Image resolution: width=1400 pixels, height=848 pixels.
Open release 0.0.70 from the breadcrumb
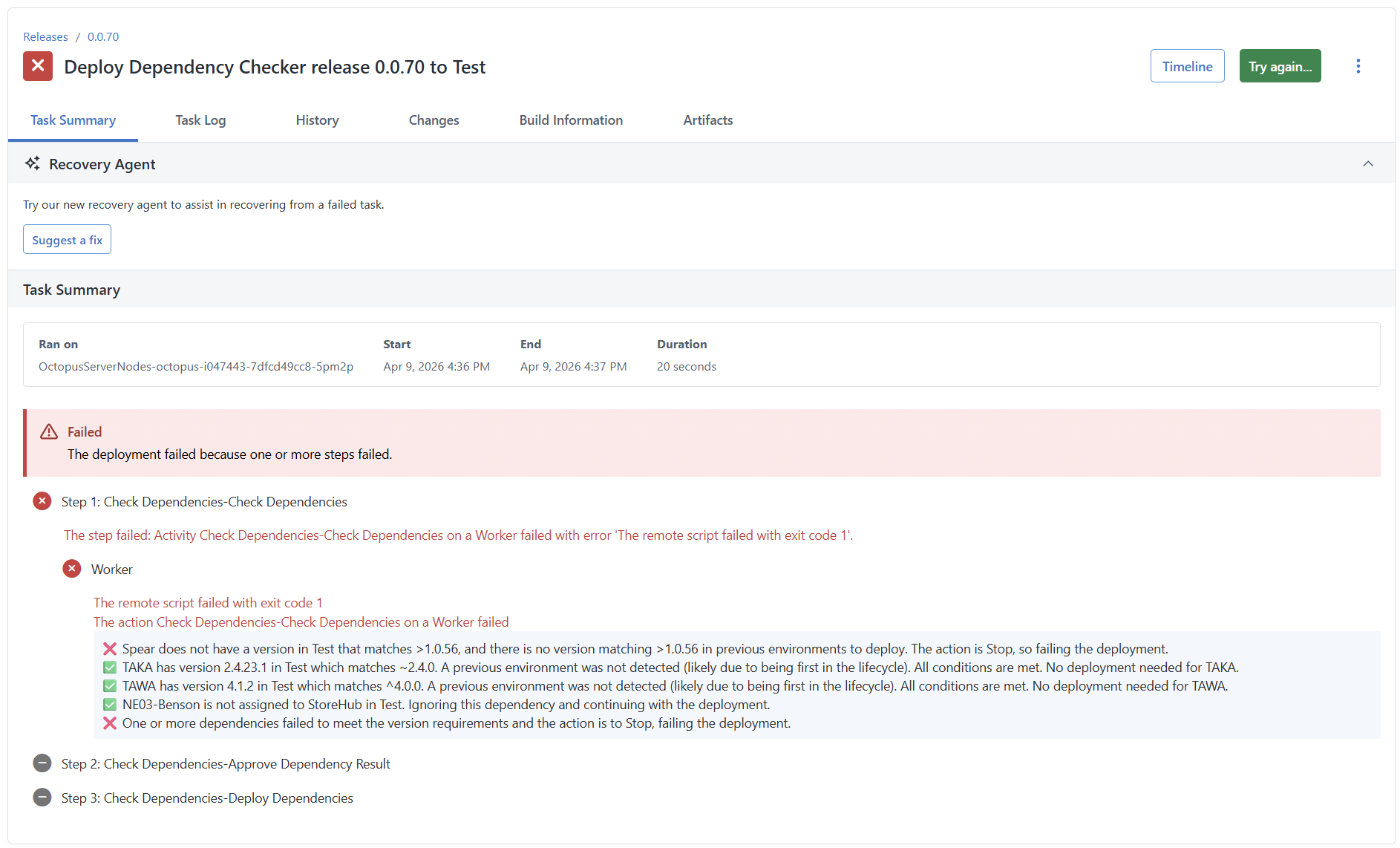tap(102, 36)
